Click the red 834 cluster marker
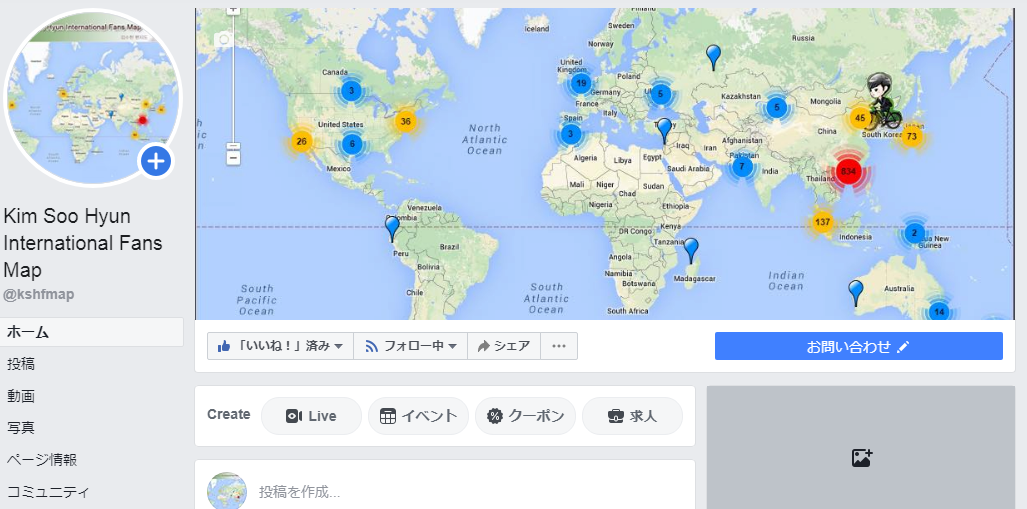This screenshot has width=1027, height=509. (x=849, y=172)
